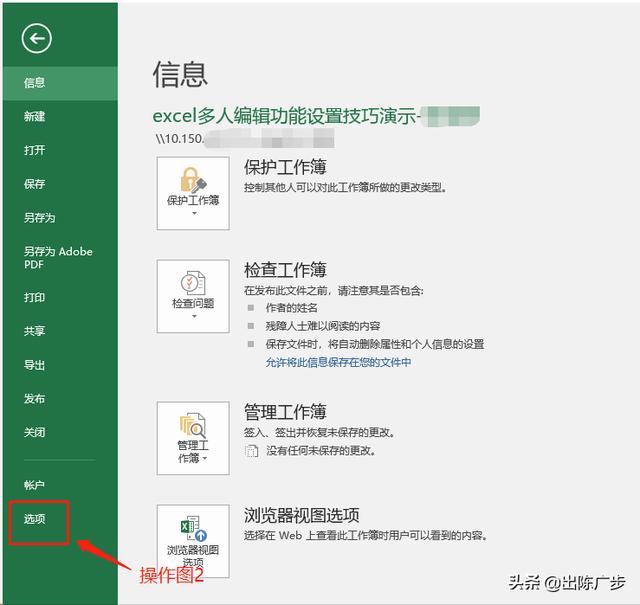Image resolution: width=640 pixels, height=605 pixels.
Task: Click the 残障人士难以阅读的内容 bullet item
Action: pyautogui.click(x=323, y=326)
